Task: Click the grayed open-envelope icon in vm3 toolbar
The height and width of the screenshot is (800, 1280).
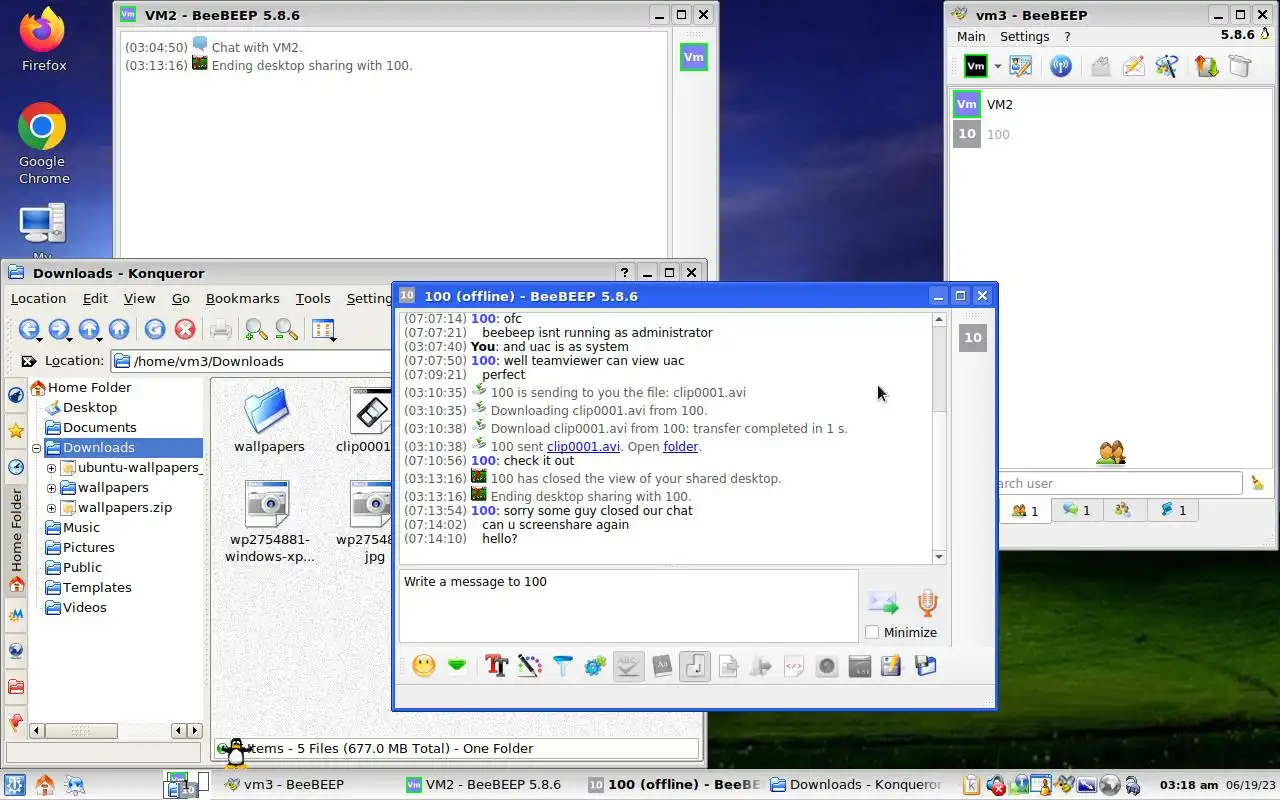Action: pyautogui.click(x=1100, y=67)
